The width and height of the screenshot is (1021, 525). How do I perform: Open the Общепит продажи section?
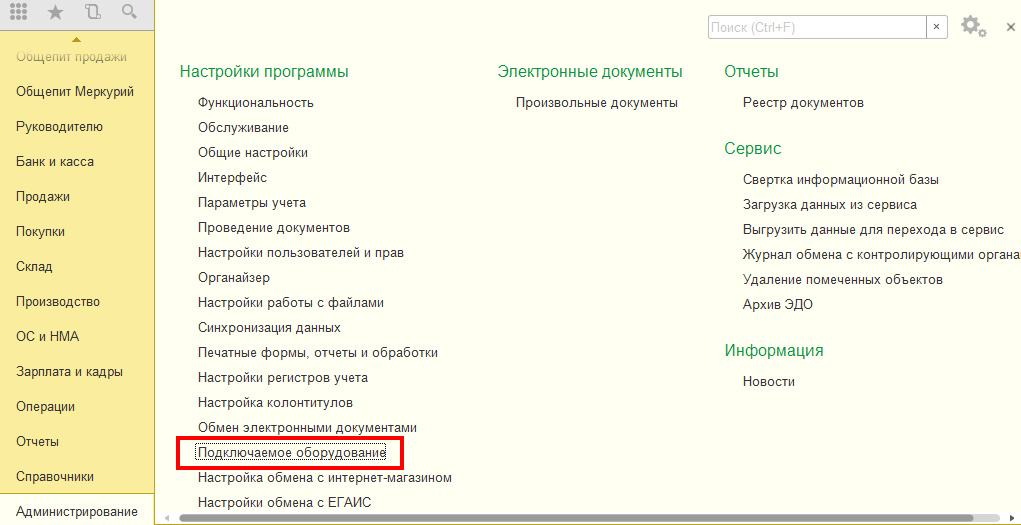pyautogui.click(x=71, y=57)
